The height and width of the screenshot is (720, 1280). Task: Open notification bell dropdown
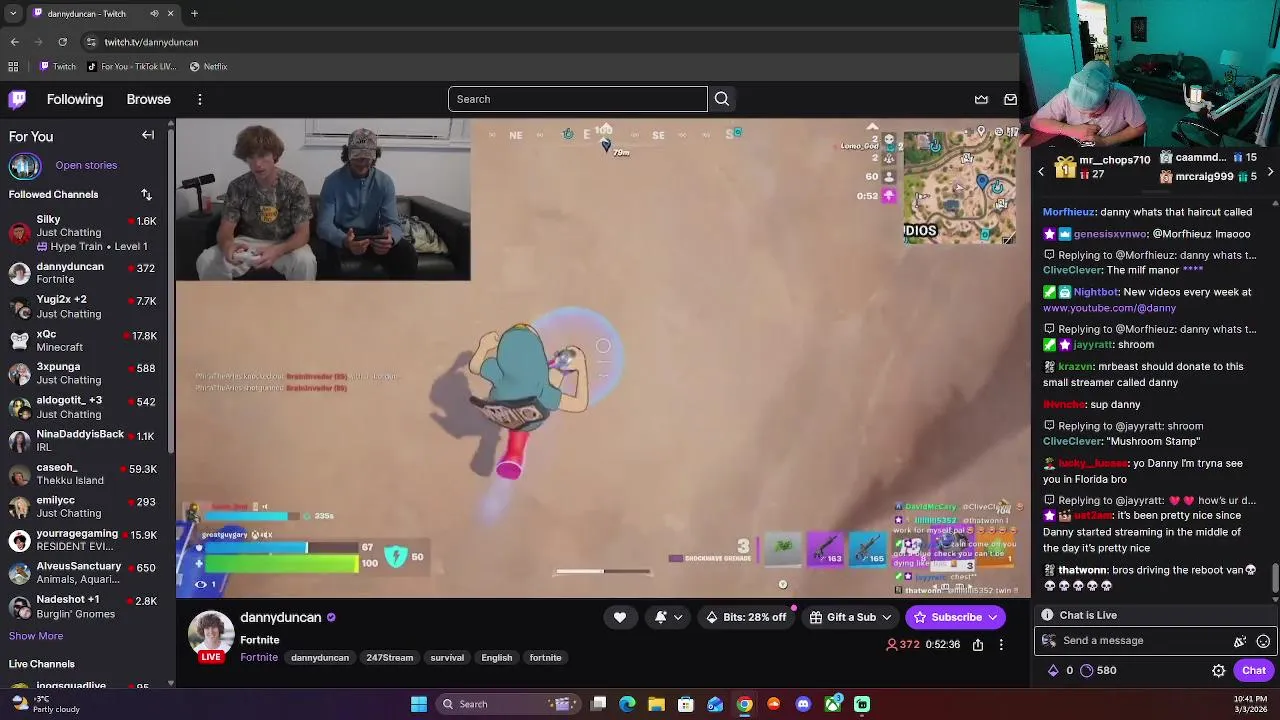coord(668,617)
